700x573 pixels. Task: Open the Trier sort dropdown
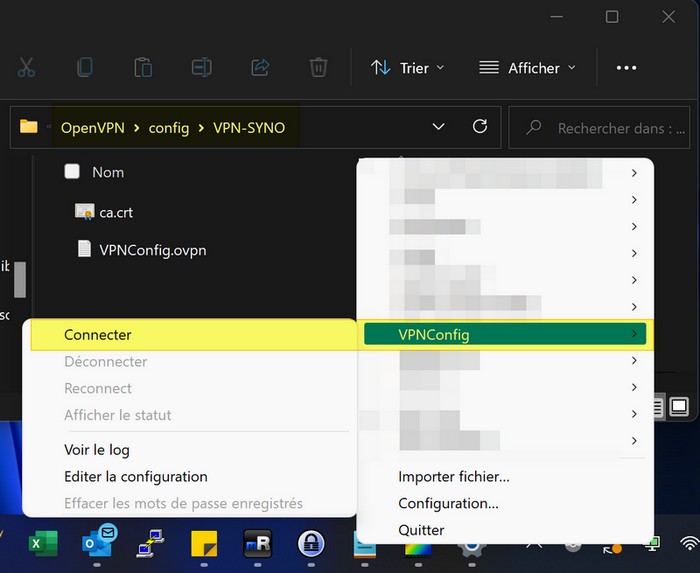pos(407,68)
